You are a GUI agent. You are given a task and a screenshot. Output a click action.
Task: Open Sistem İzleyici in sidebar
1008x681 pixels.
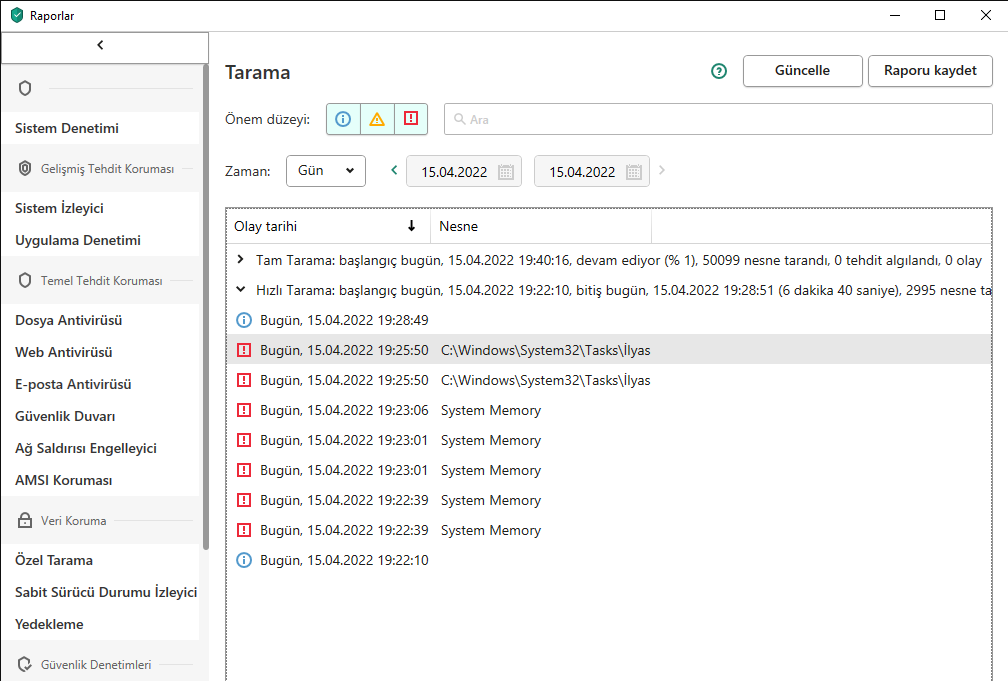coord(59,208)
